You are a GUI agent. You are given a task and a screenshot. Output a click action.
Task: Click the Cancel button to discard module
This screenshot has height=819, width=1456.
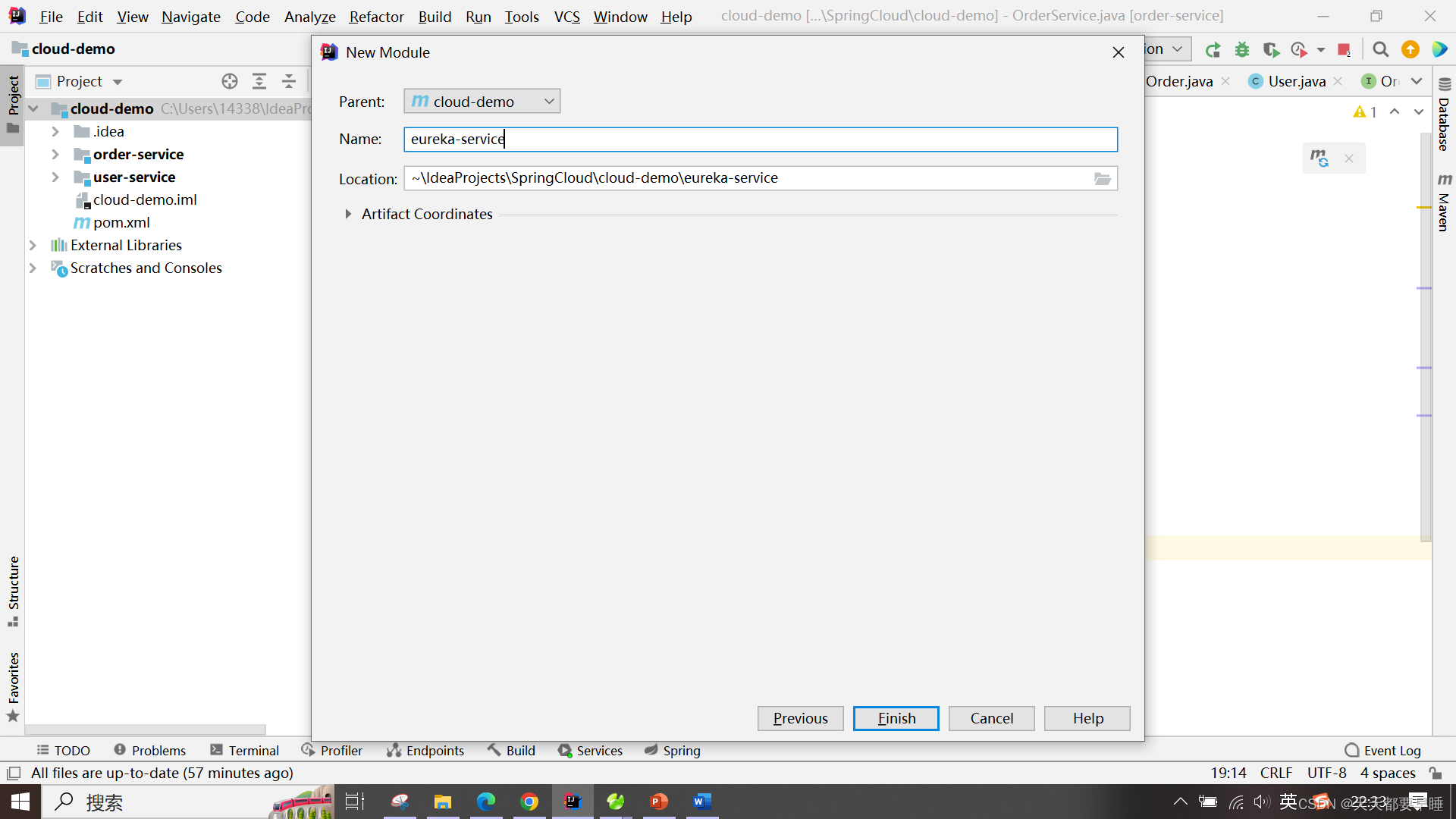click(991, 717)
